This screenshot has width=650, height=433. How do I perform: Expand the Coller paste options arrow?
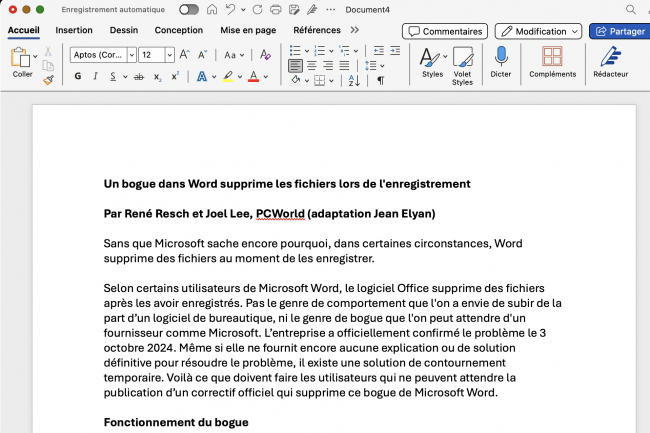[35, 56]
